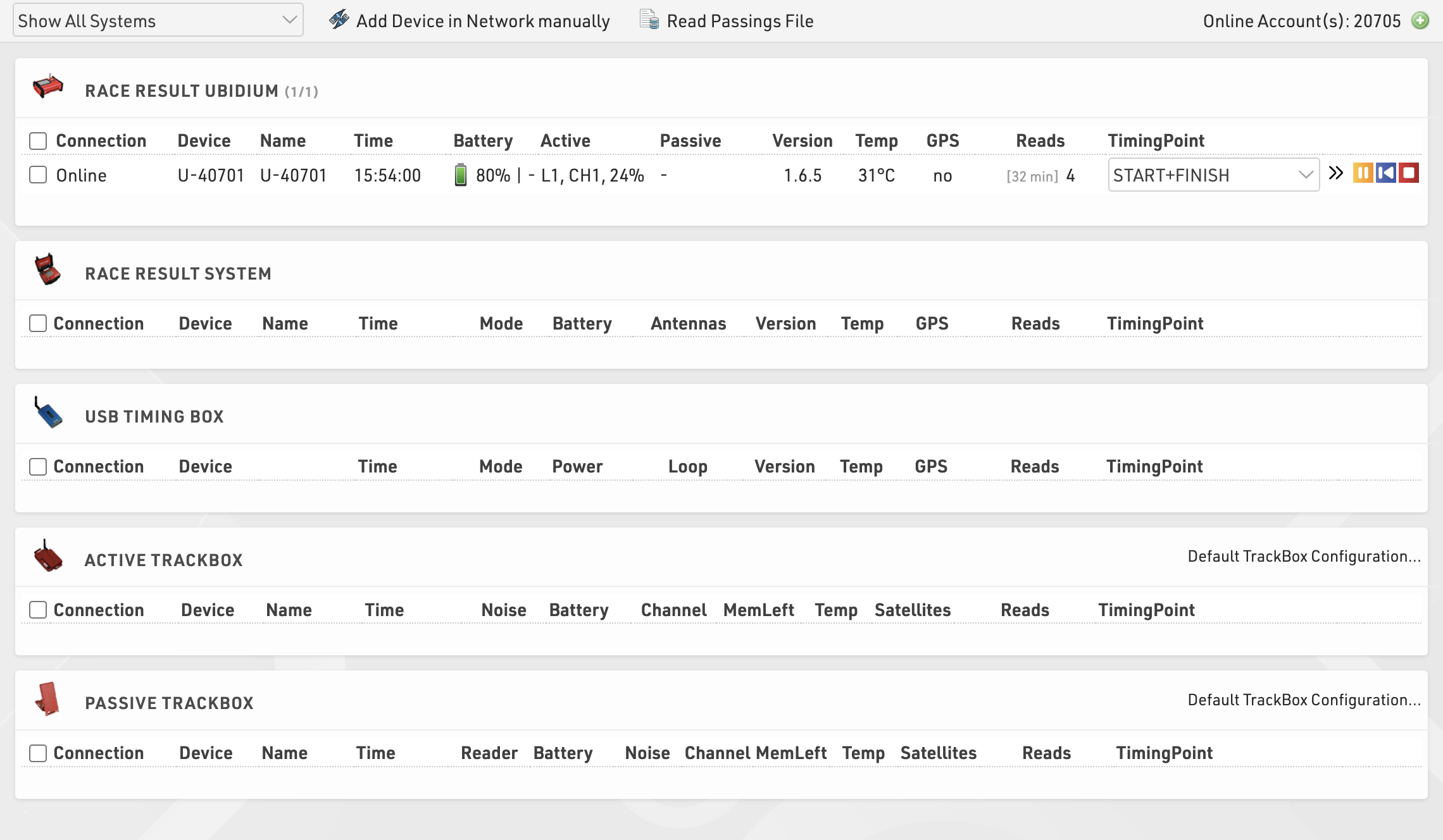Click the Race Result Ubidium device icon
The image size is (1443, 840).
click(x=48, y=87)
